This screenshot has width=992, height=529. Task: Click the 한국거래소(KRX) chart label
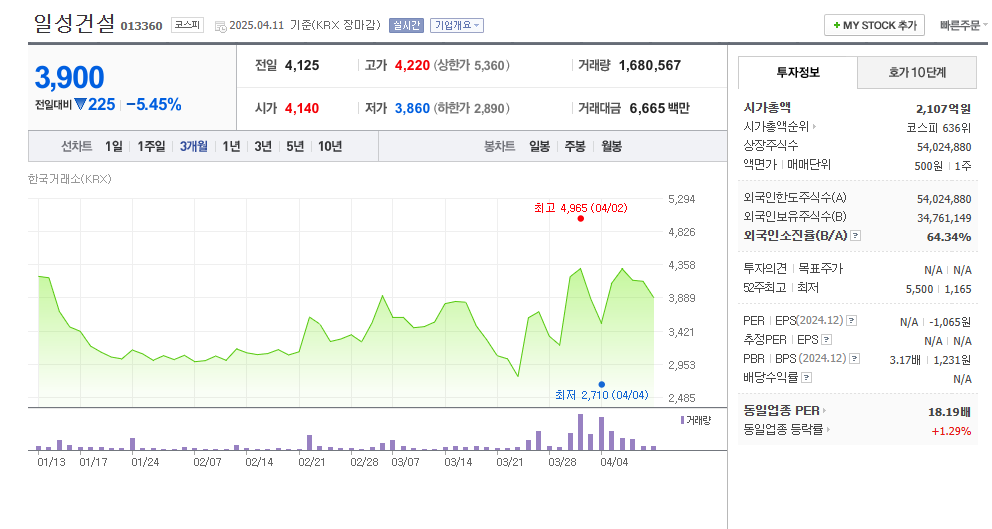[70, 179]
